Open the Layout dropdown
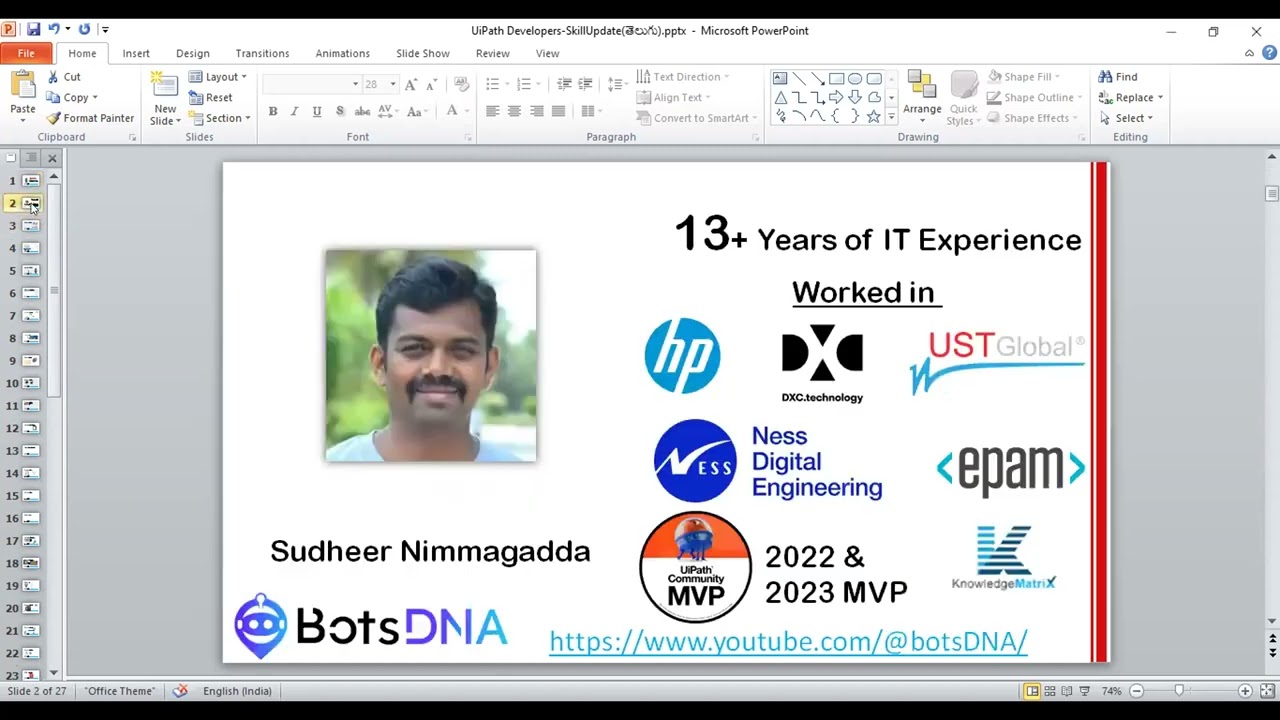 217,77
